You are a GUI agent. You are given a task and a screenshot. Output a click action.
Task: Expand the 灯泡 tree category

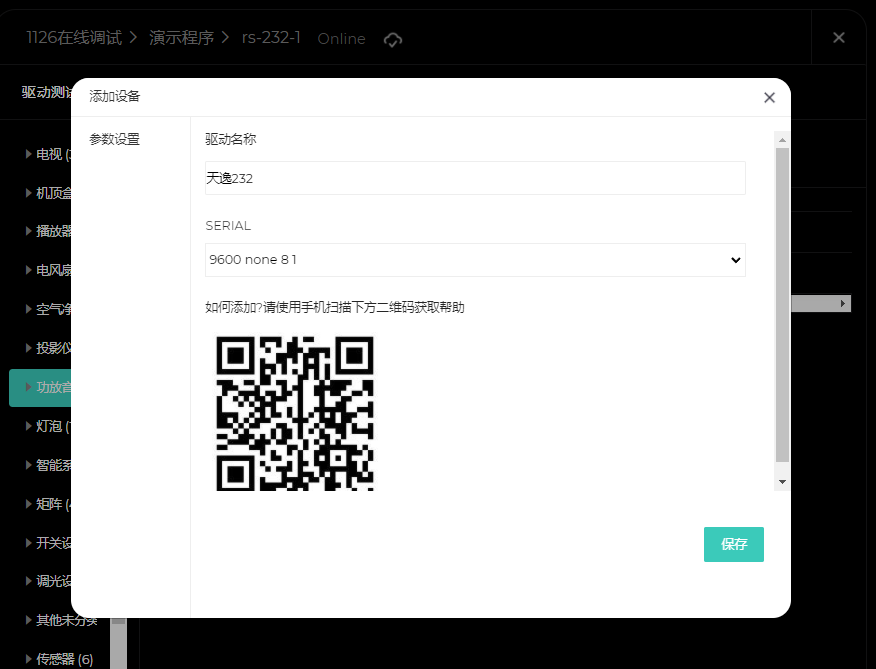tap(28, 426)
